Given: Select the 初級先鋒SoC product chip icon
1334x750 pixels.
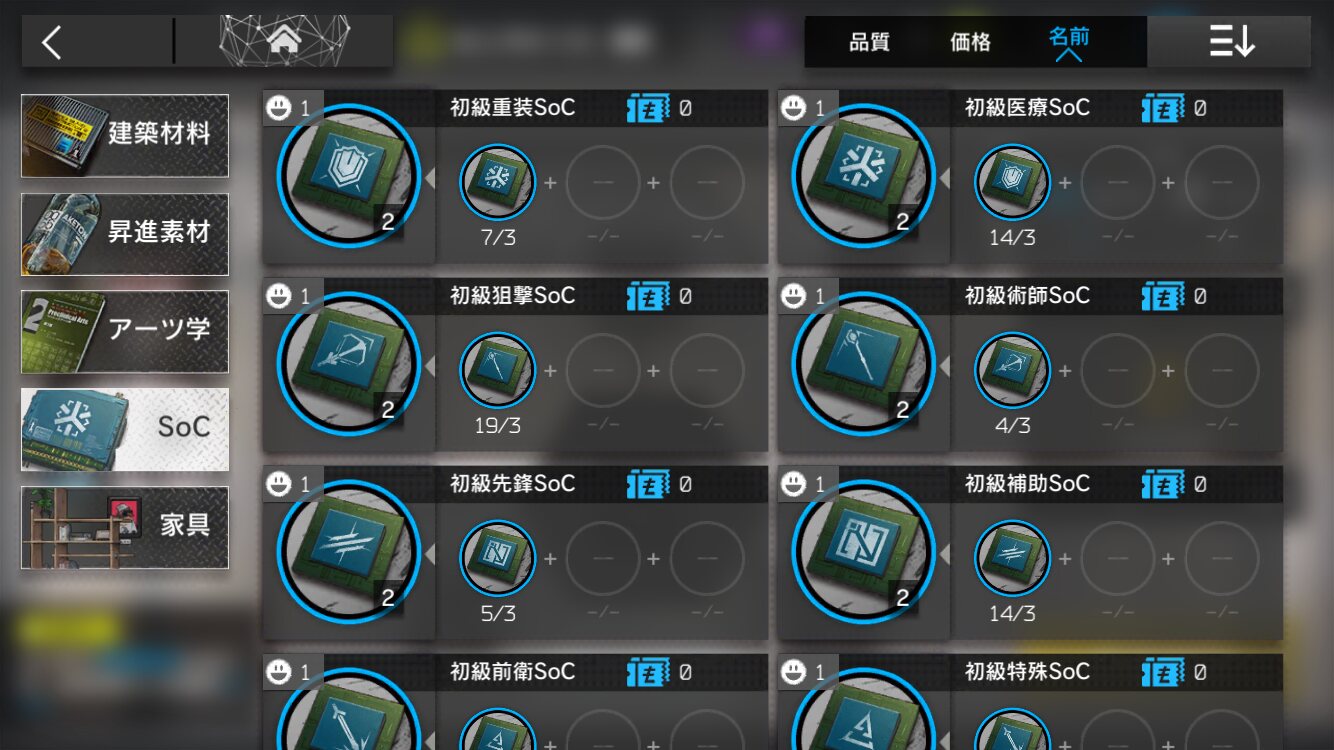Looking at the screenshot, I should tap(348, 552).
